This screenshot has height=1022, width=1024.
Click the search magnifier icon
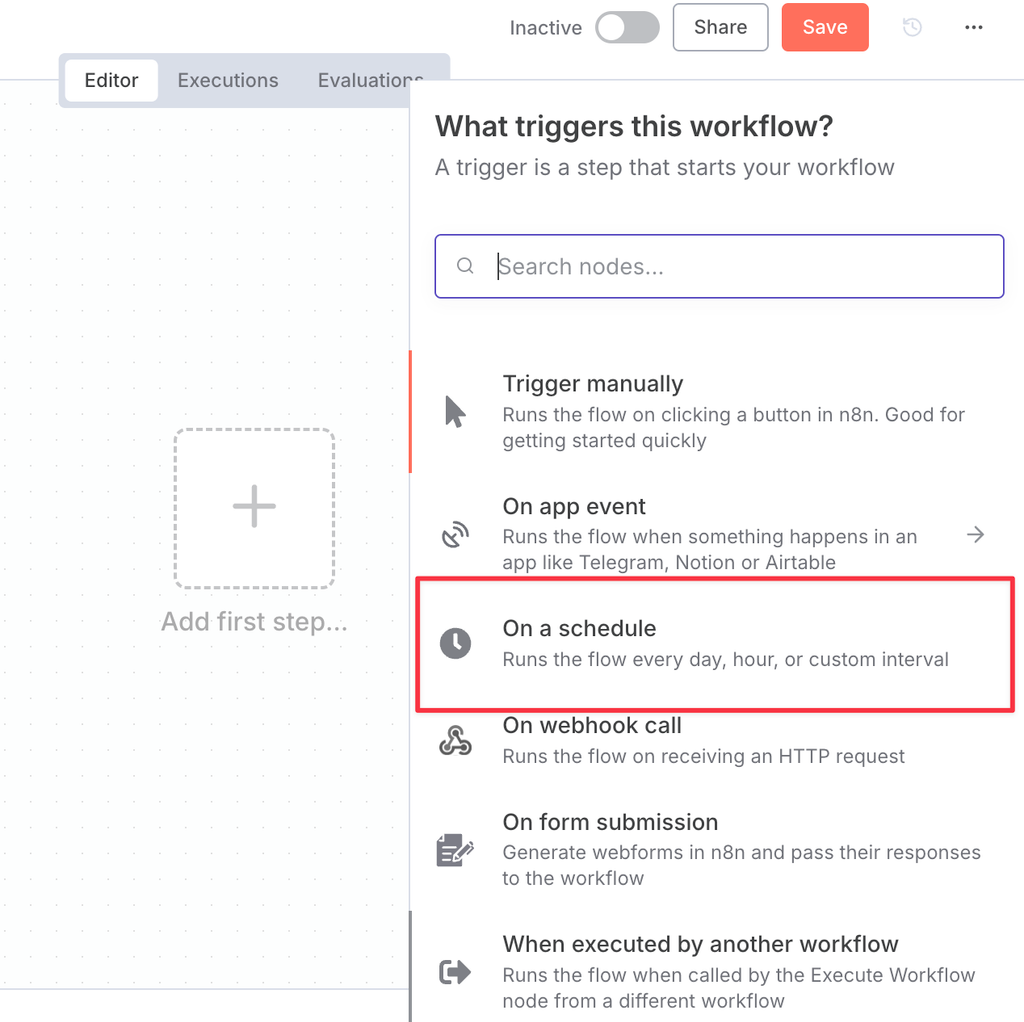tap(465, 266)
